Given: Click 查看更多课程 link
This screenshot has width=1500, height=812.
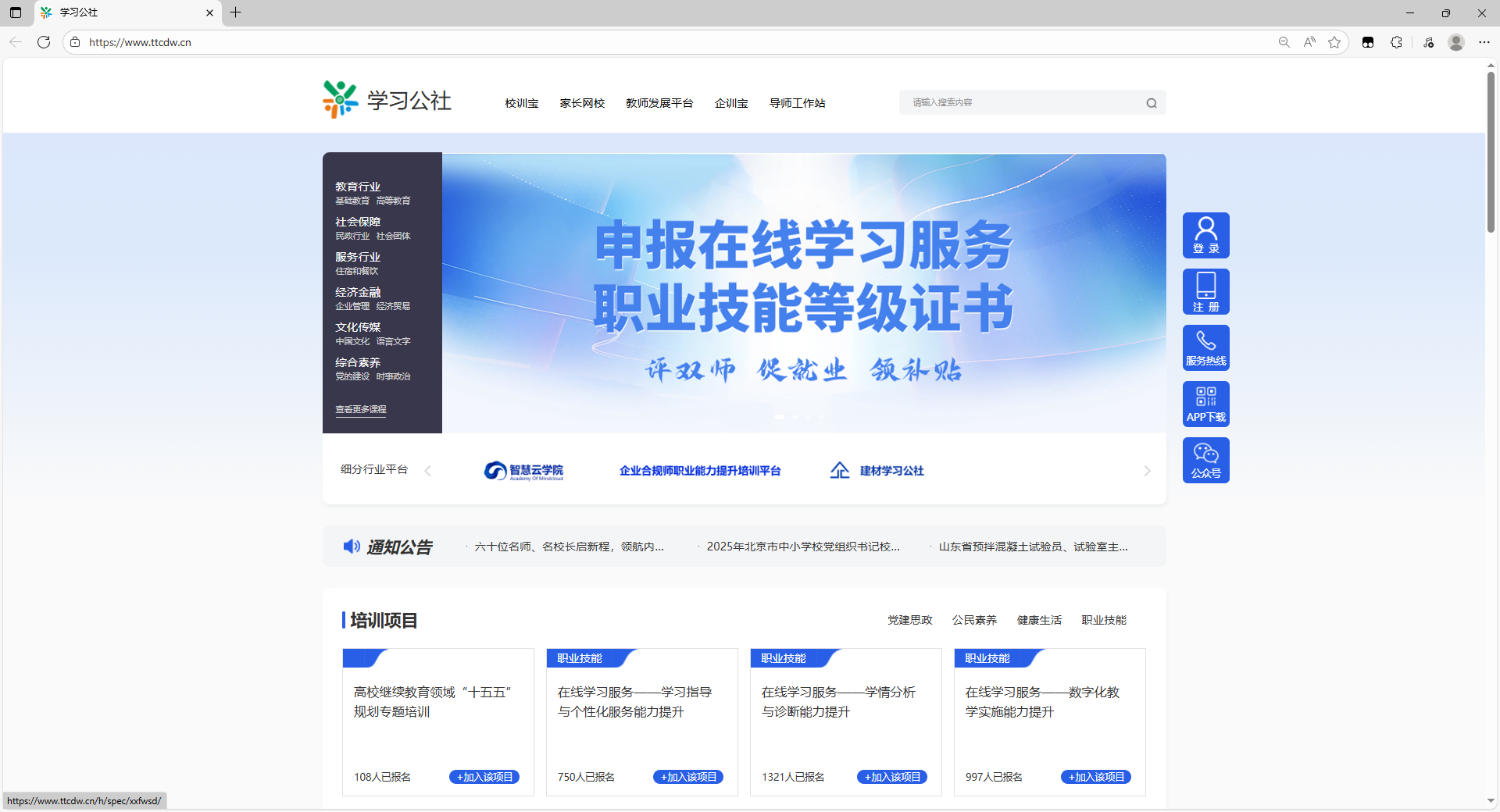Looking at the screenshot, I should pyautogui.click(x=361, y=409).
